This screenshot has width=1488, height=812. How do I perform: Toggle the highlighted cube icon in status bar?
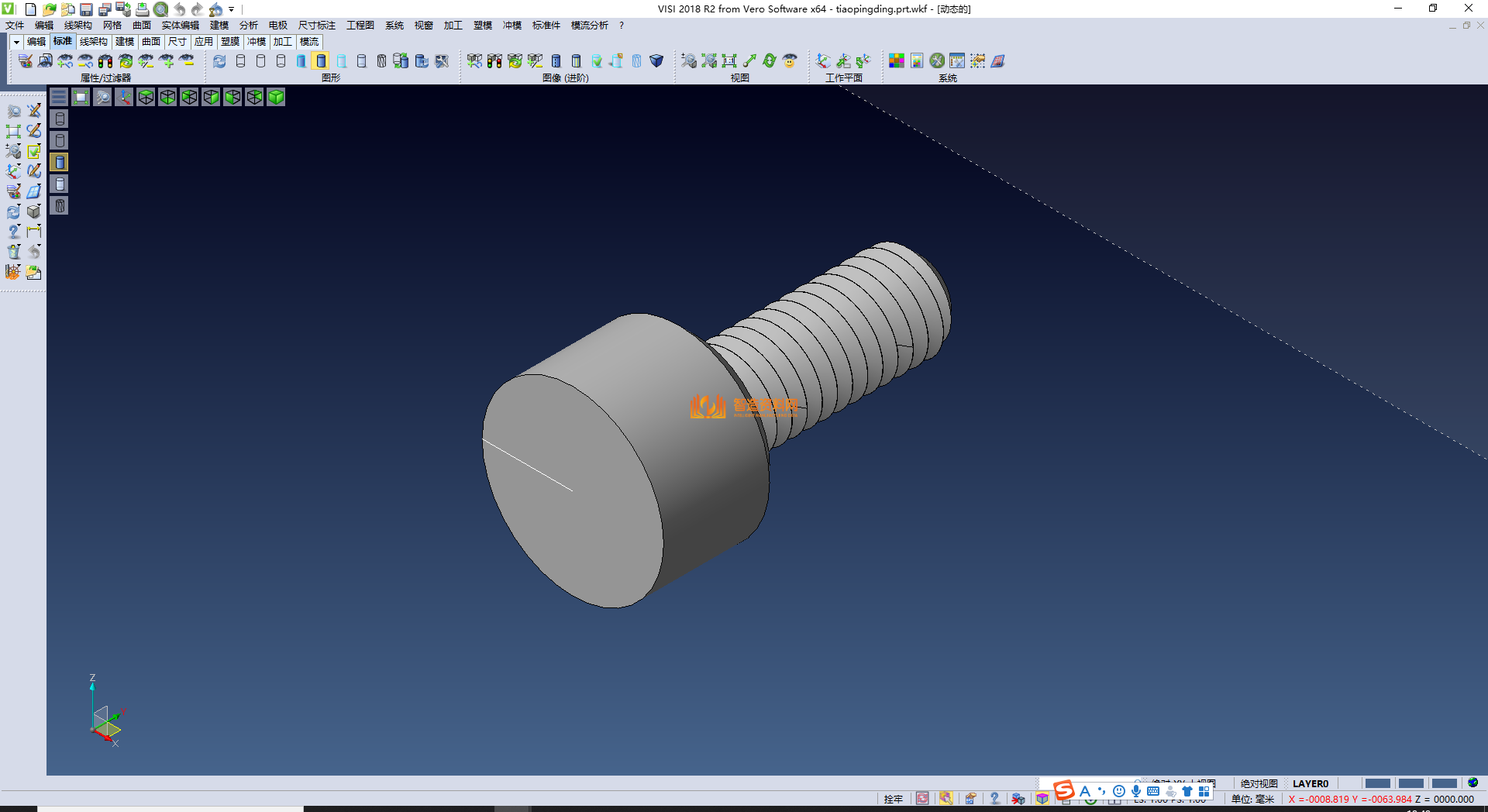[x=1042, y=799]
